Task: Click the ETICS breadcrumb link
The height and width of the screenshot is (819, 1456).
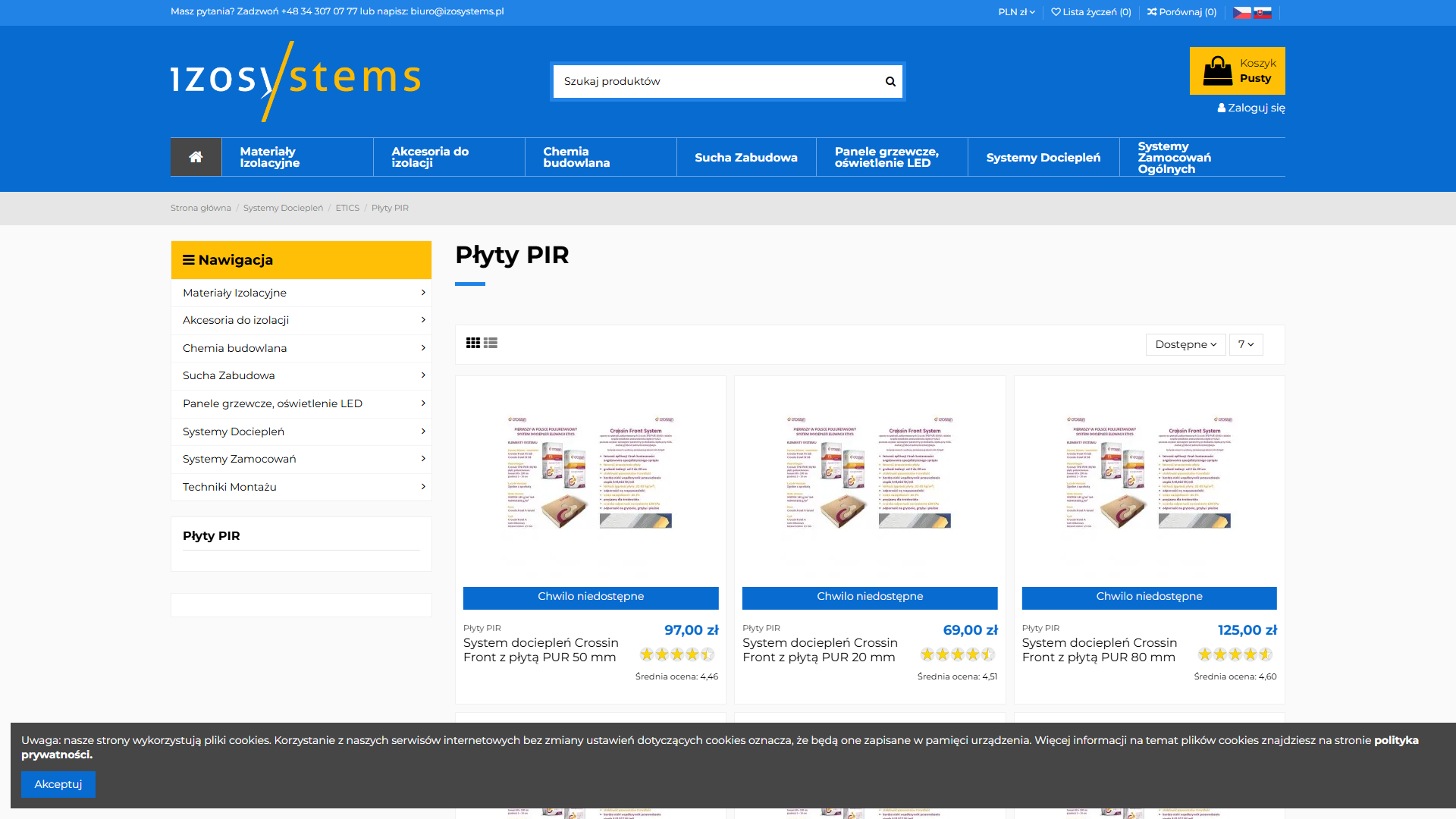Action: [347, 208]
